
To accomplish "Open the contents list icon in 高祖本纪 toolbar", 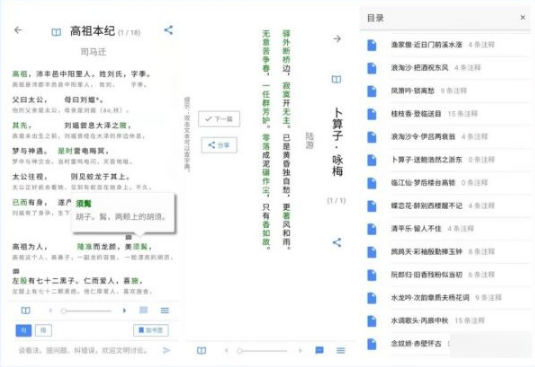I will tap(164, 310).
